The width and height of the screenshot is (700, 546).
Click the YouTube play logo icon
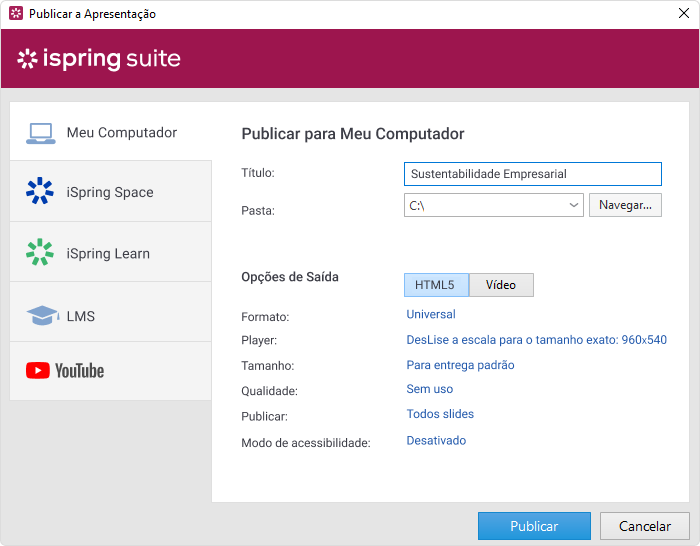point(38,371)
